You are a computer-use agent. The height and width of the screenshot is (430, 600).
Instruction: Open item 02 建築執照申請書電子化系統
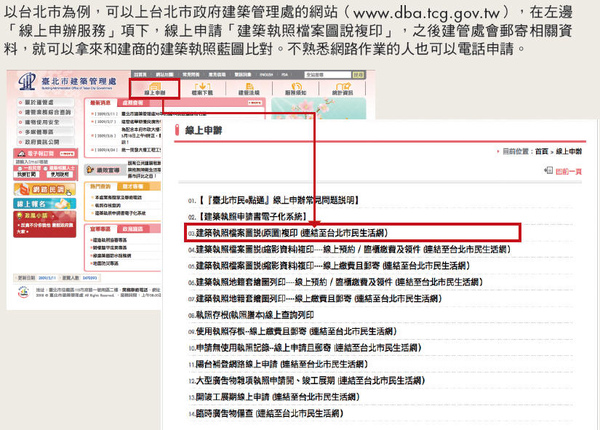point(248,217)
